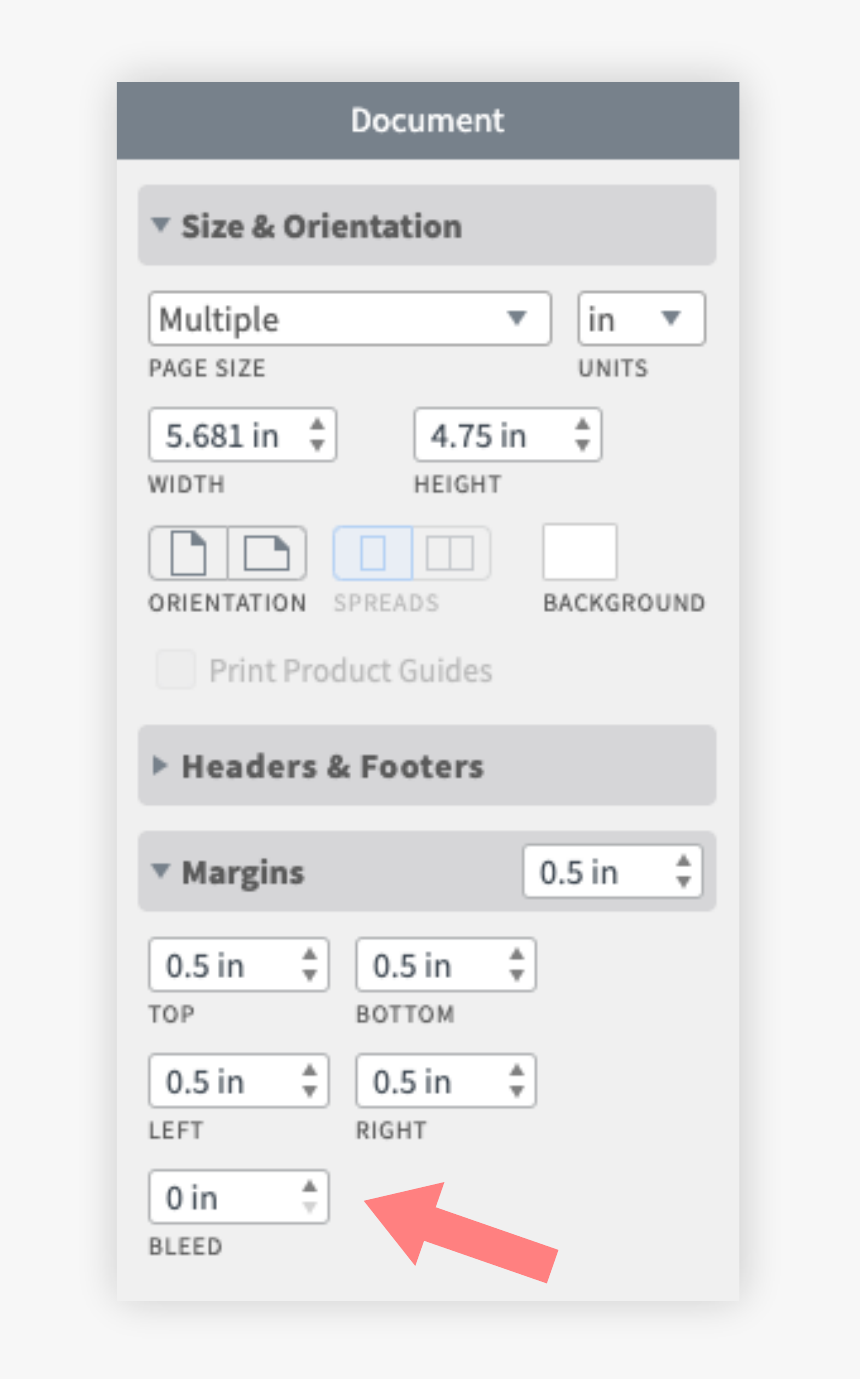Click the Top margin stepper up arrow
This screenshot has height=1379, width=860.
pyautogui.click(x=311, y=955)
